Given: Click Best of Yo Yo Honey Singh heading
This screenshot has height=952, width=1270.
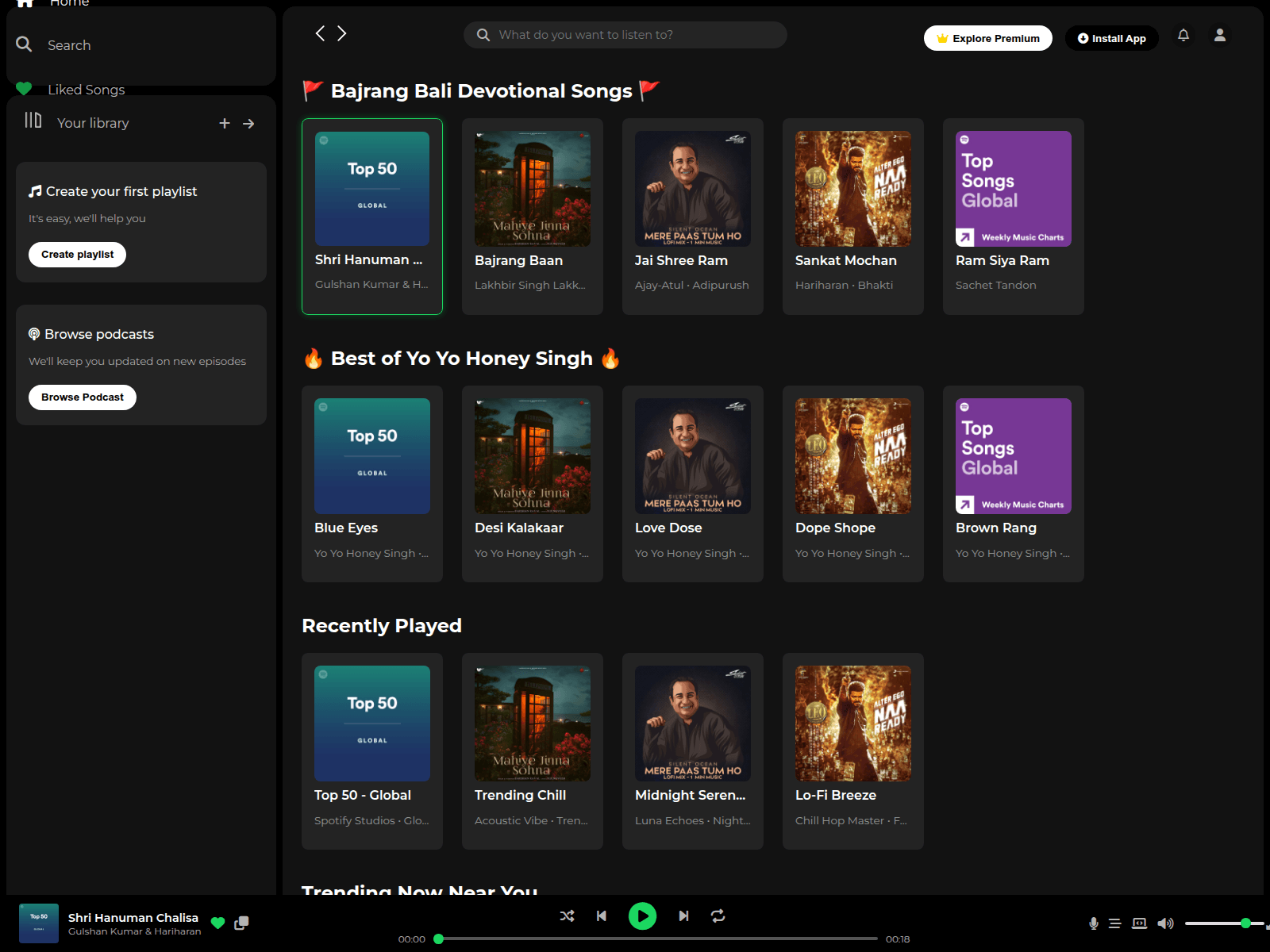Looking at the screenshot, I should tap(462, 359).
